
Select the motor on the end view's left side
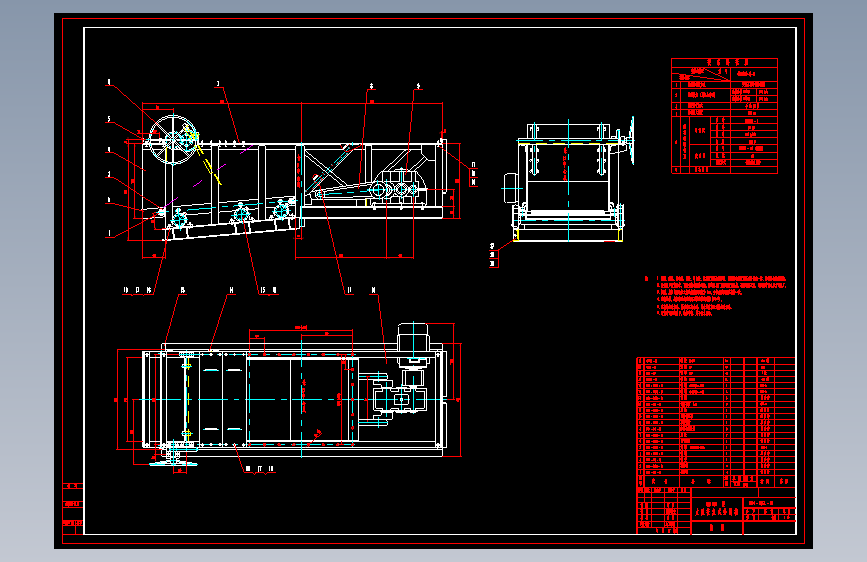click(510, 189)
